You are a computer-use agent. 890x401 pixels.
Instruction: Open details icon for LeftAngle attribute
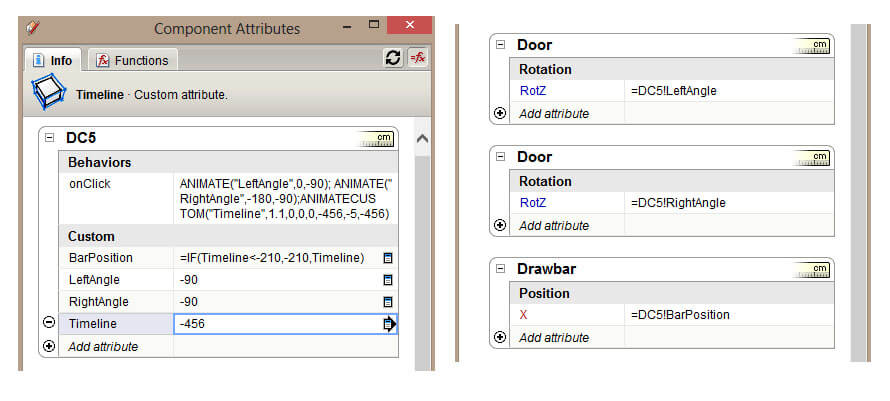pos(388,280)
